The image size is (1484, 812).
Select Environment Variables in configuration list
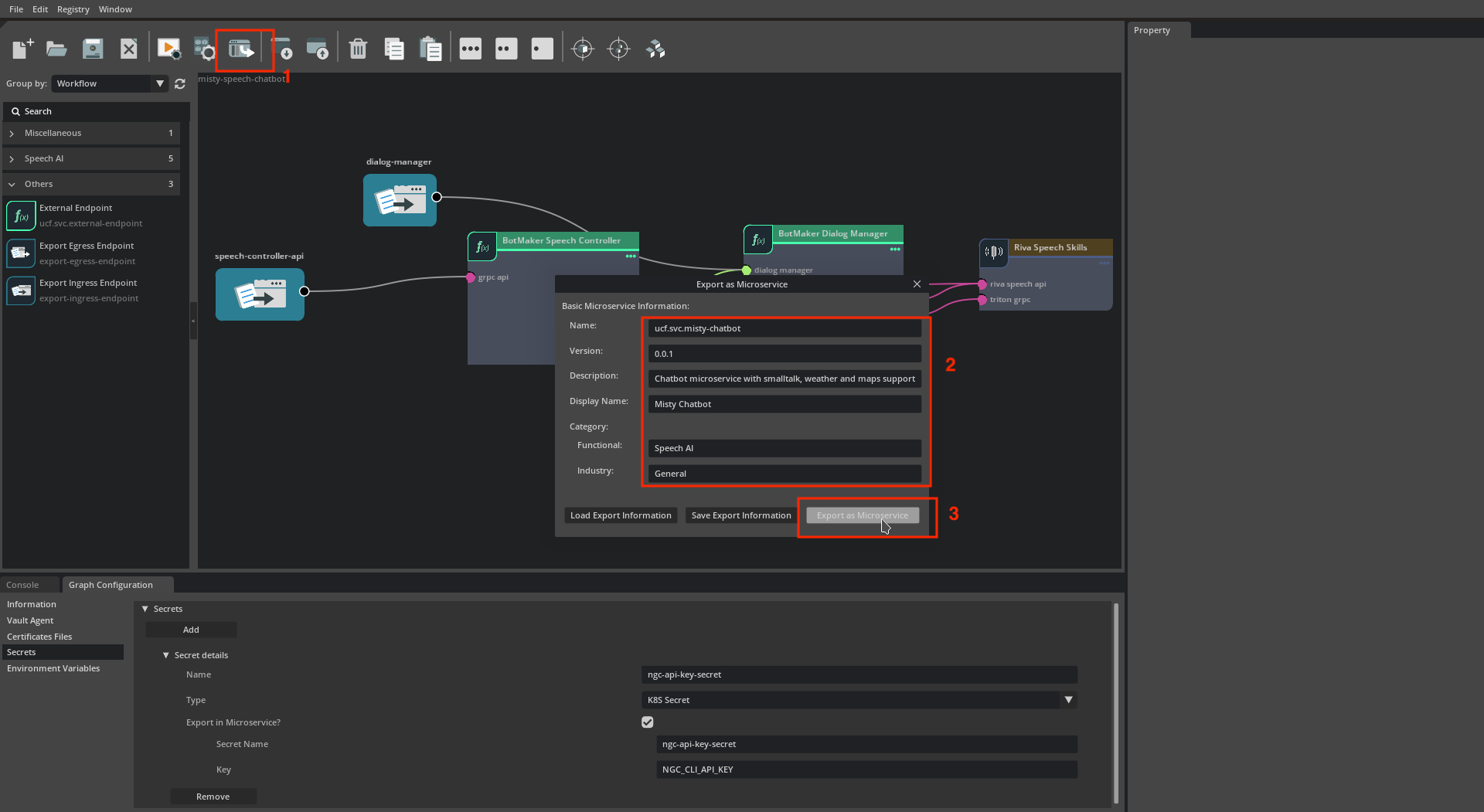(53, 668)
